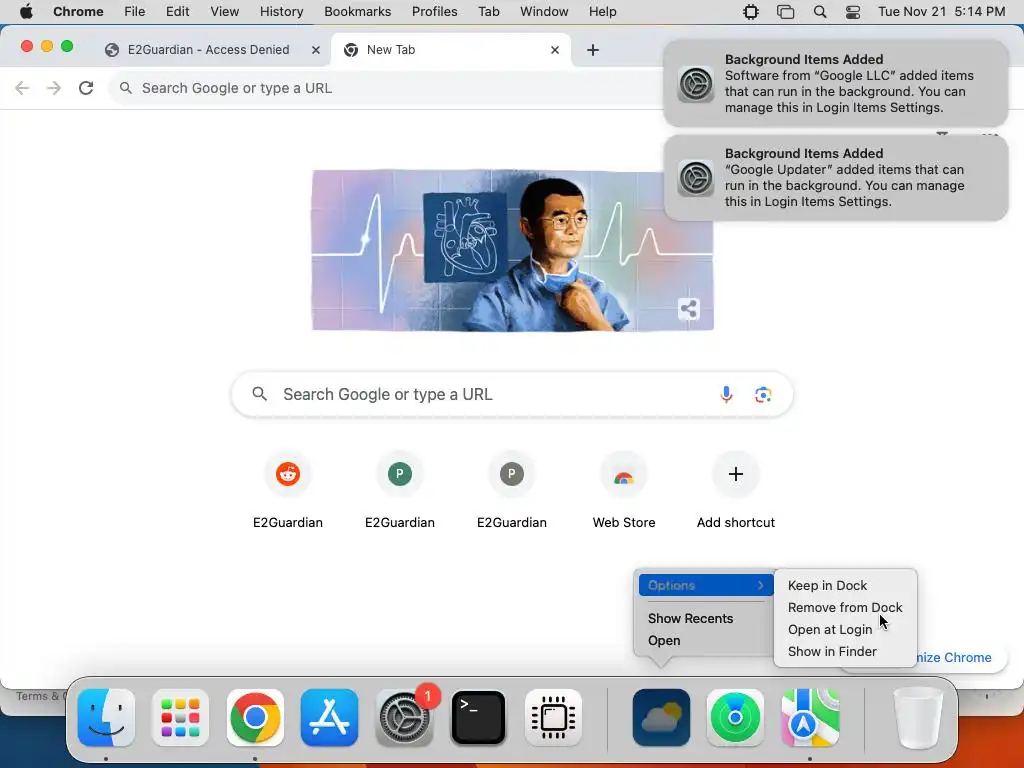Open the Bookmarks menu
Image resolution: width=1024 pixels, height=768 pixels.
[x=357, y=12]
